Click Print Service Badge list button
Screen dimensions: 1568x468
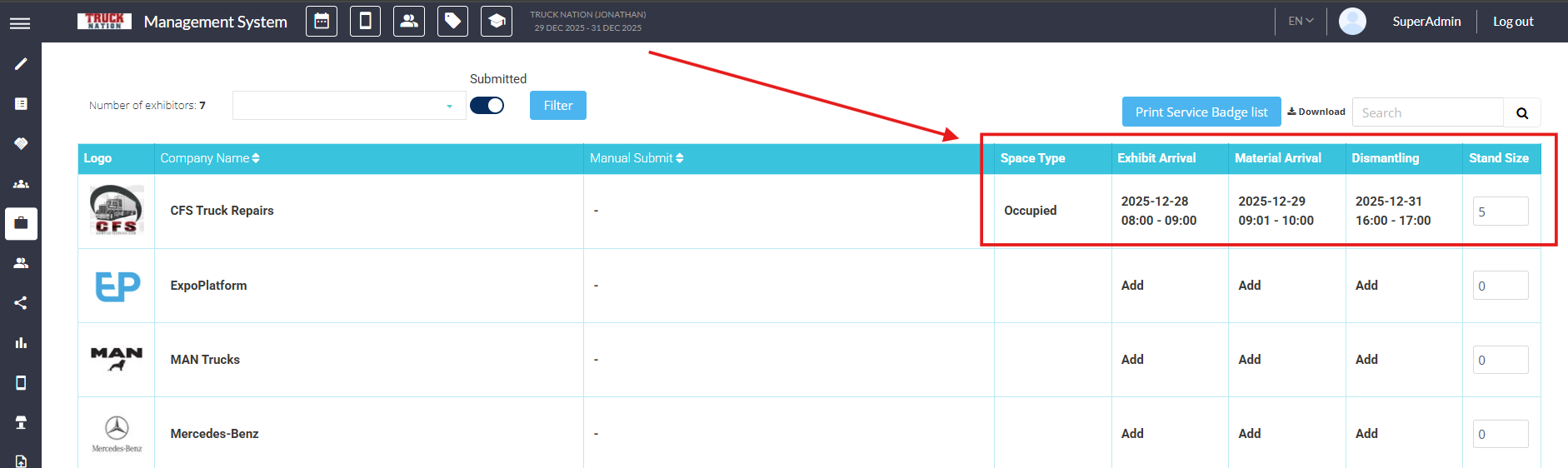click(x=1201, y=112)
